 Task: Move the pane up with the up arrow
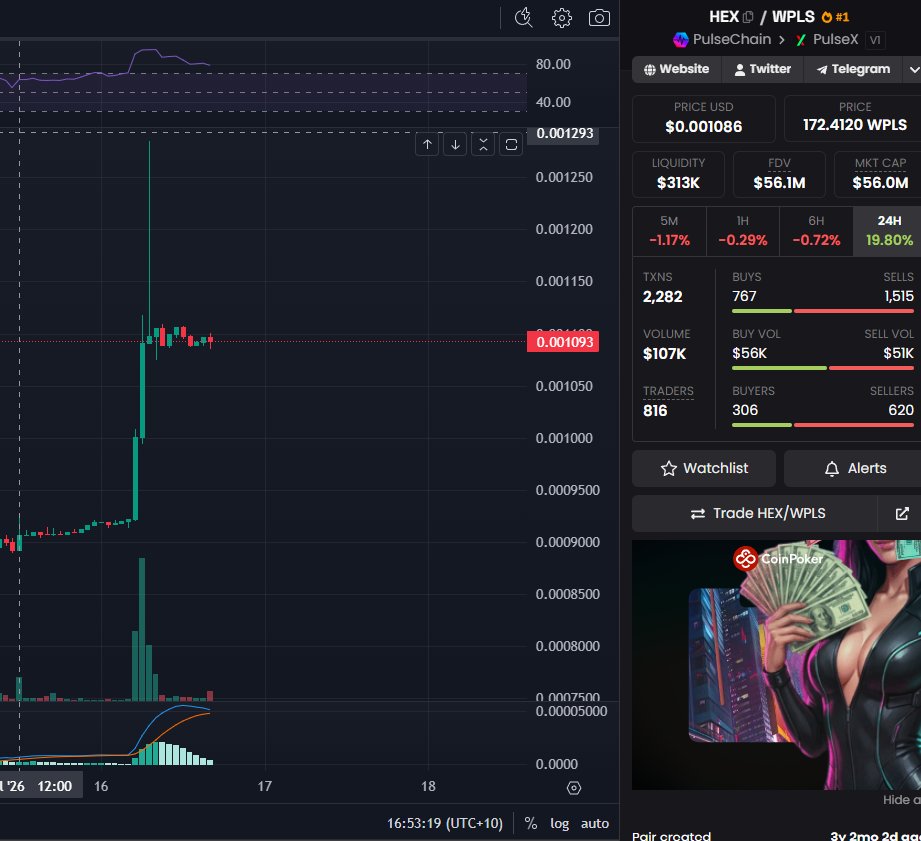click(428, 144)
